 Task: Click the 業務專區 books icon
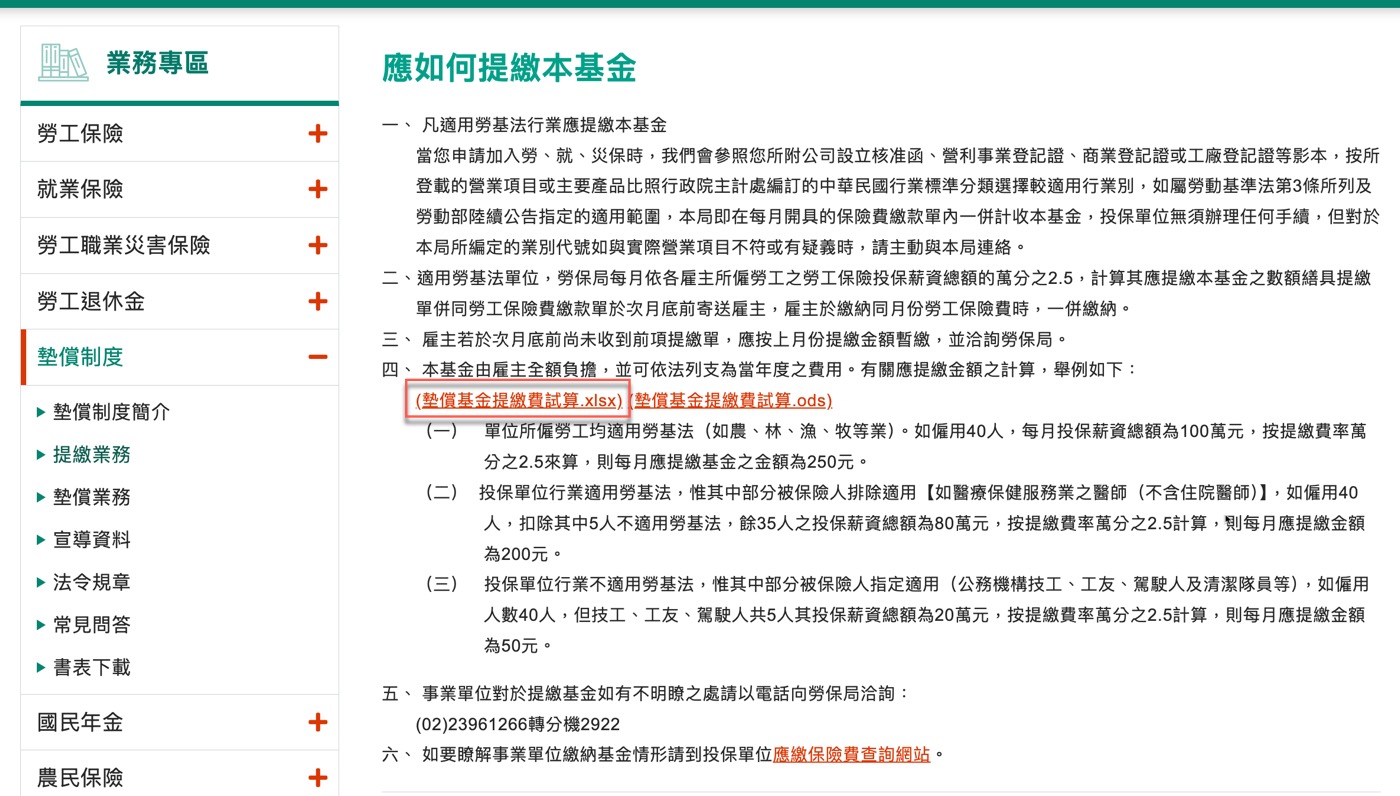(63, 63)
